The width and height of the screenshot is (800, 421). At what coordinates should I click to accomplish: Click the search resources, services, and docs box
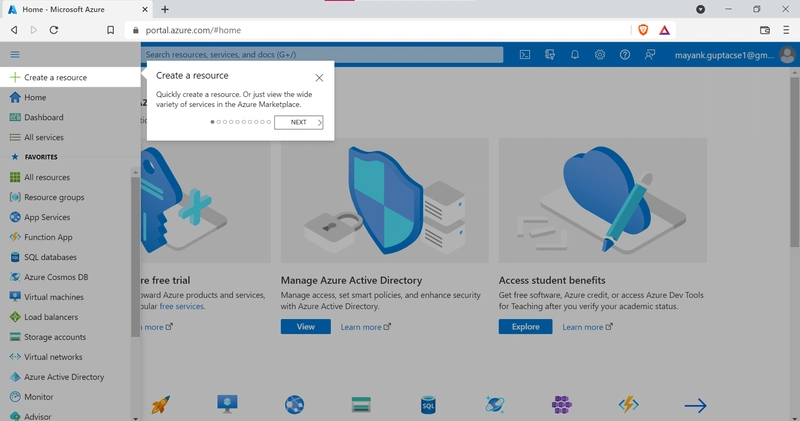[x=322, y=55]
